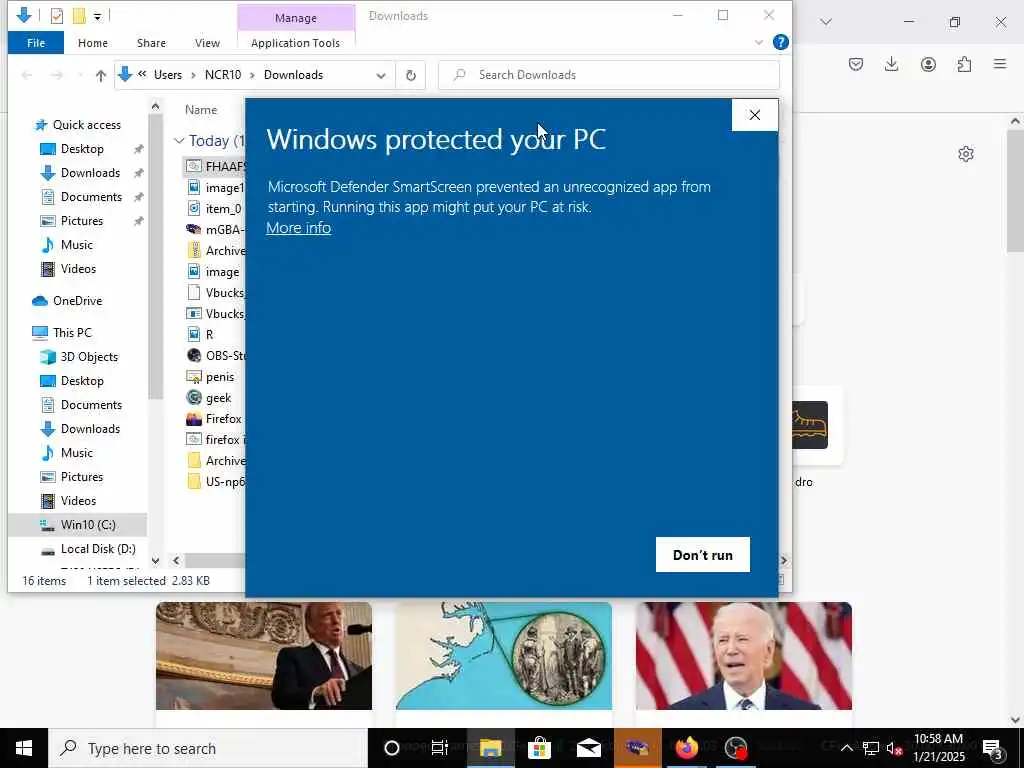
Task: Switch to Firefox on the taskbar
Action: [x=686, y=748]
